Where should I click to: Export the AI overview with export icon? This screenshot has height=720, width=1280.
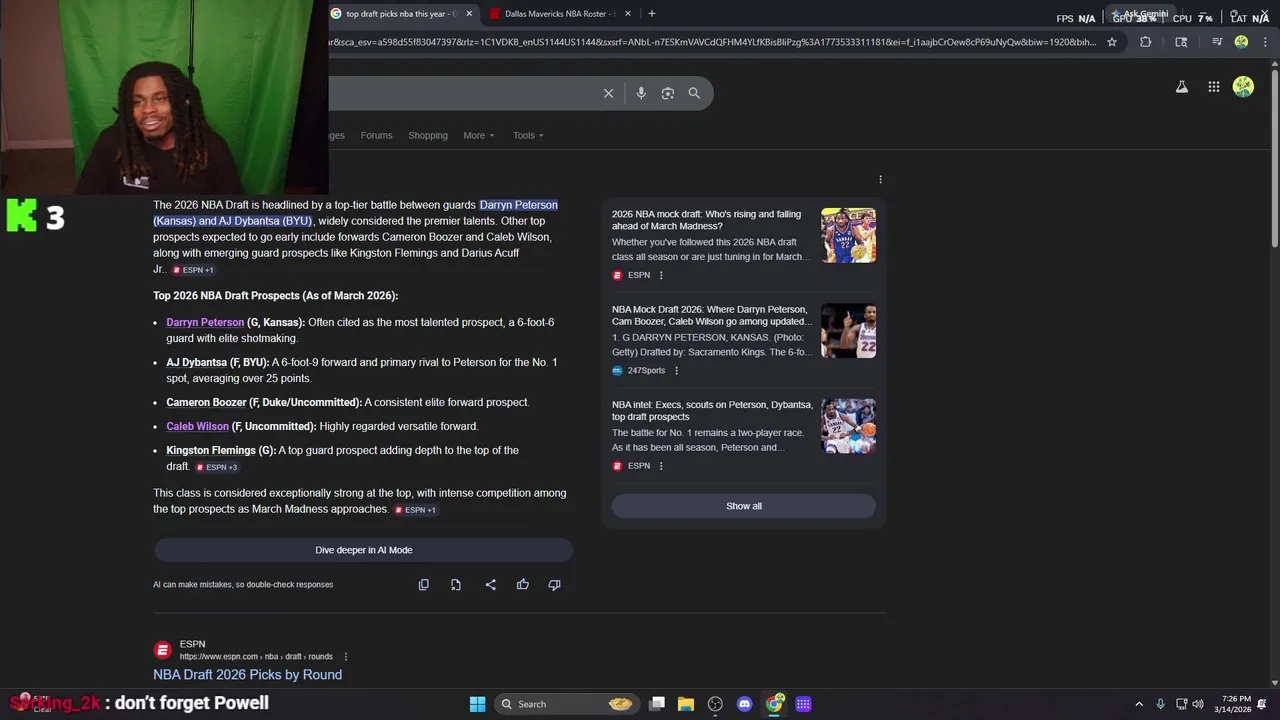pyautogui.click(x=456, y=585)
